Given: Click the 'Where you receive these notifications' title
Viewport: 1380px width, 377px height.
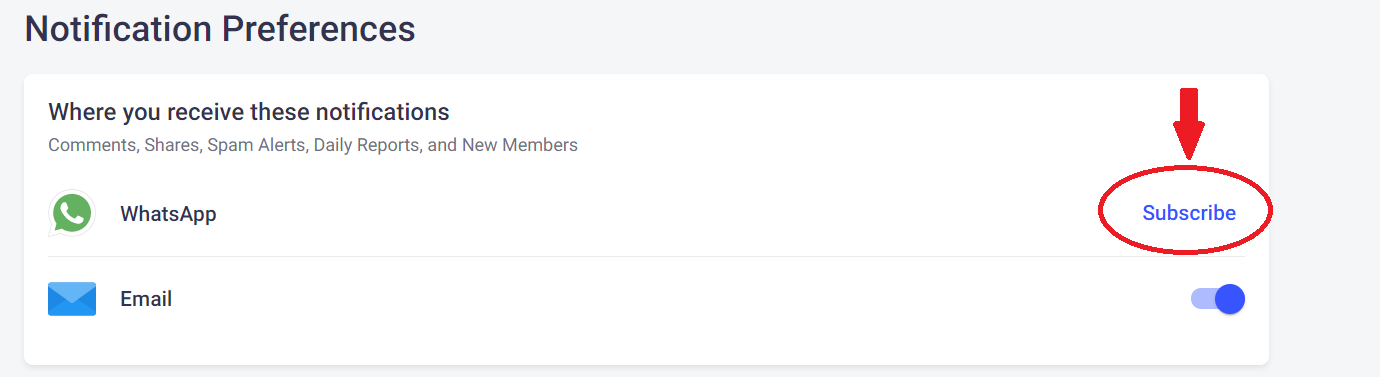Looking at the screenshot, I should [249, 111].
